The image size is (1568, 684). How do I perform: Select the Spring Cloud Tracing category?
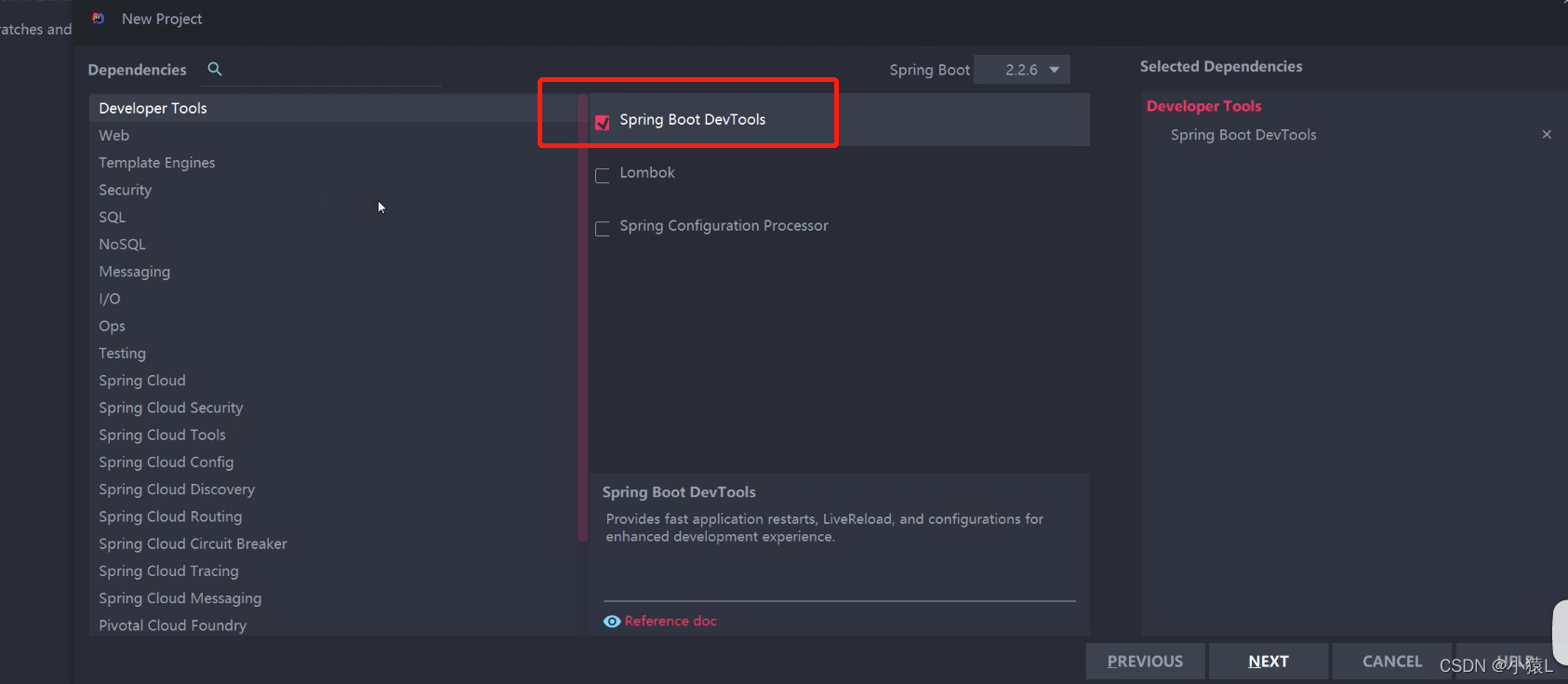point(334,571)
